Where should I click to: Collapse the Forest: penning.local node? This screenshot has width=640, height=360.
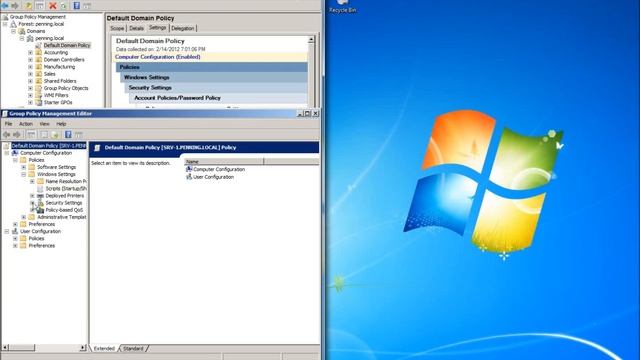coord(5,24)
